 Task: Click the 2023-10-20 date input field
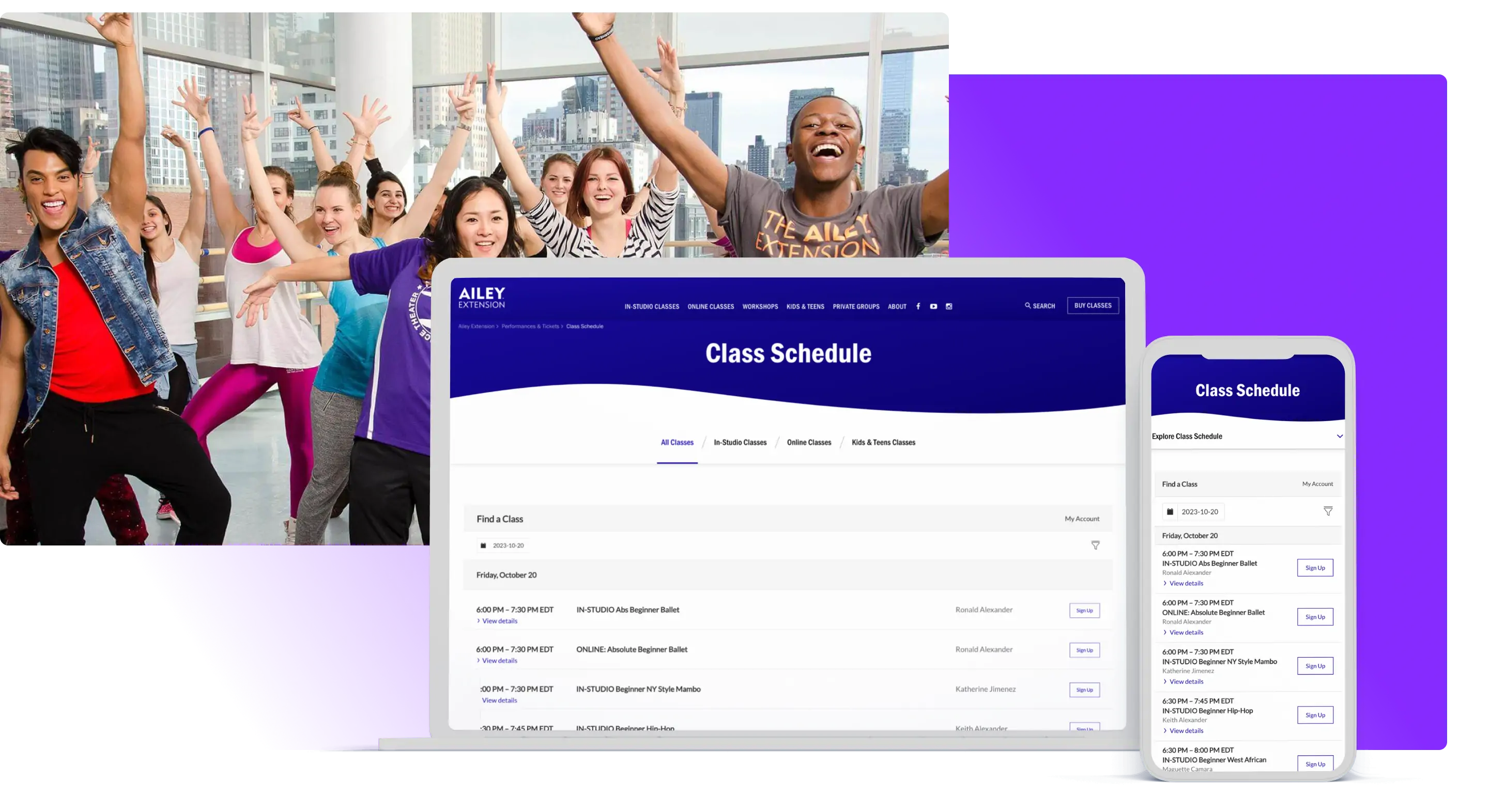pyautogui.click(x=509, y=545)
